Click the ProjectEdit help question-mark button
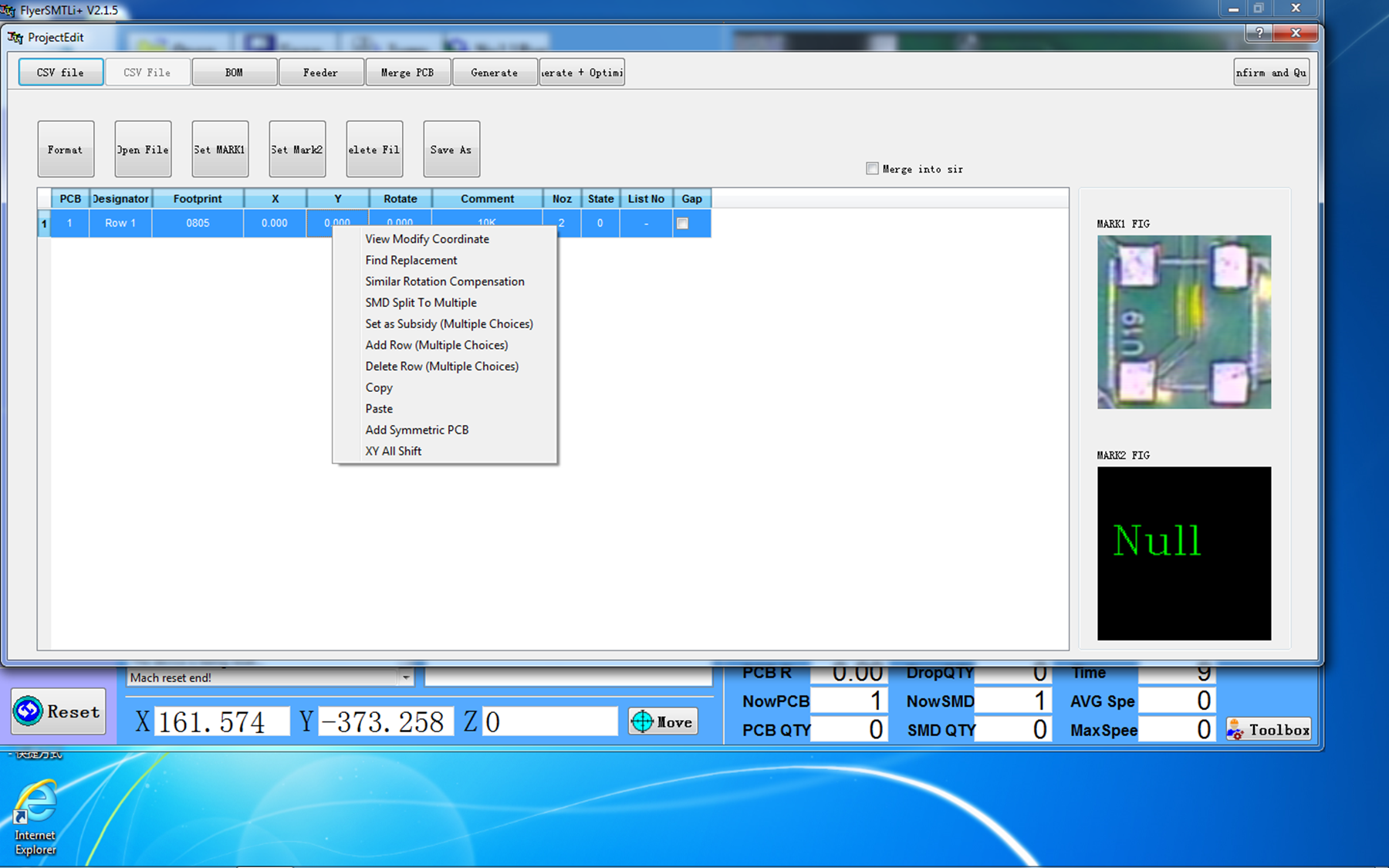 point(1259,32)
